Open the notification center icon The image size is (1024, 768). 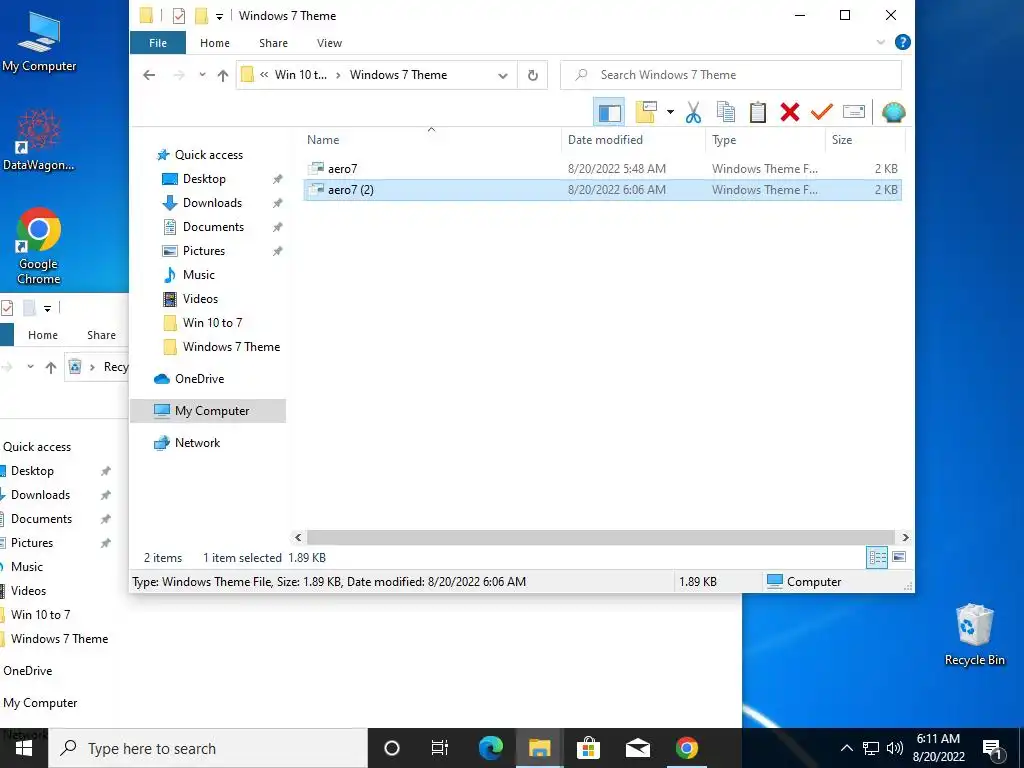(992, 749)
